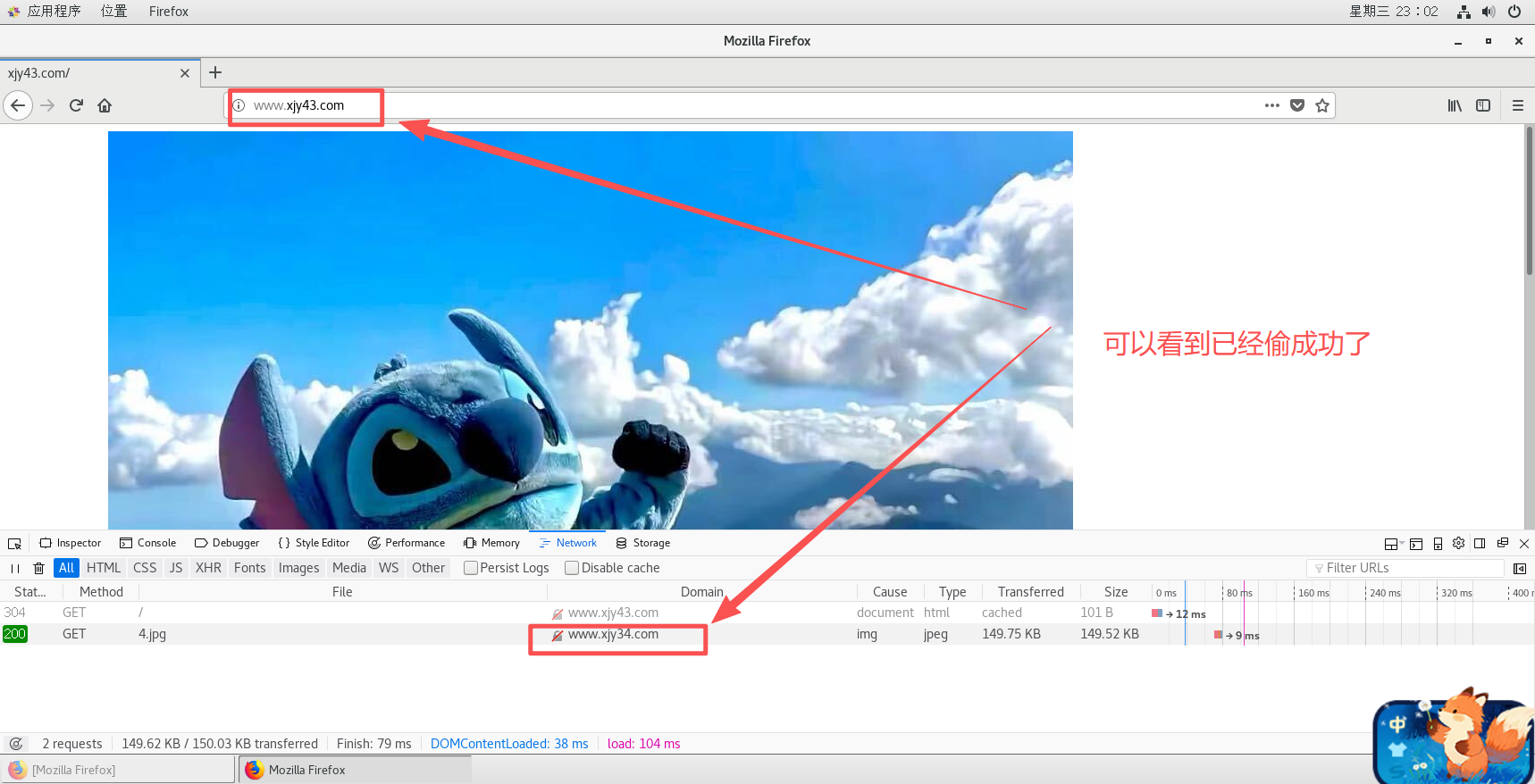This screenshot has height=784, width=1535.
Task: Select the All filter button
Action: [x=66, y=568]
